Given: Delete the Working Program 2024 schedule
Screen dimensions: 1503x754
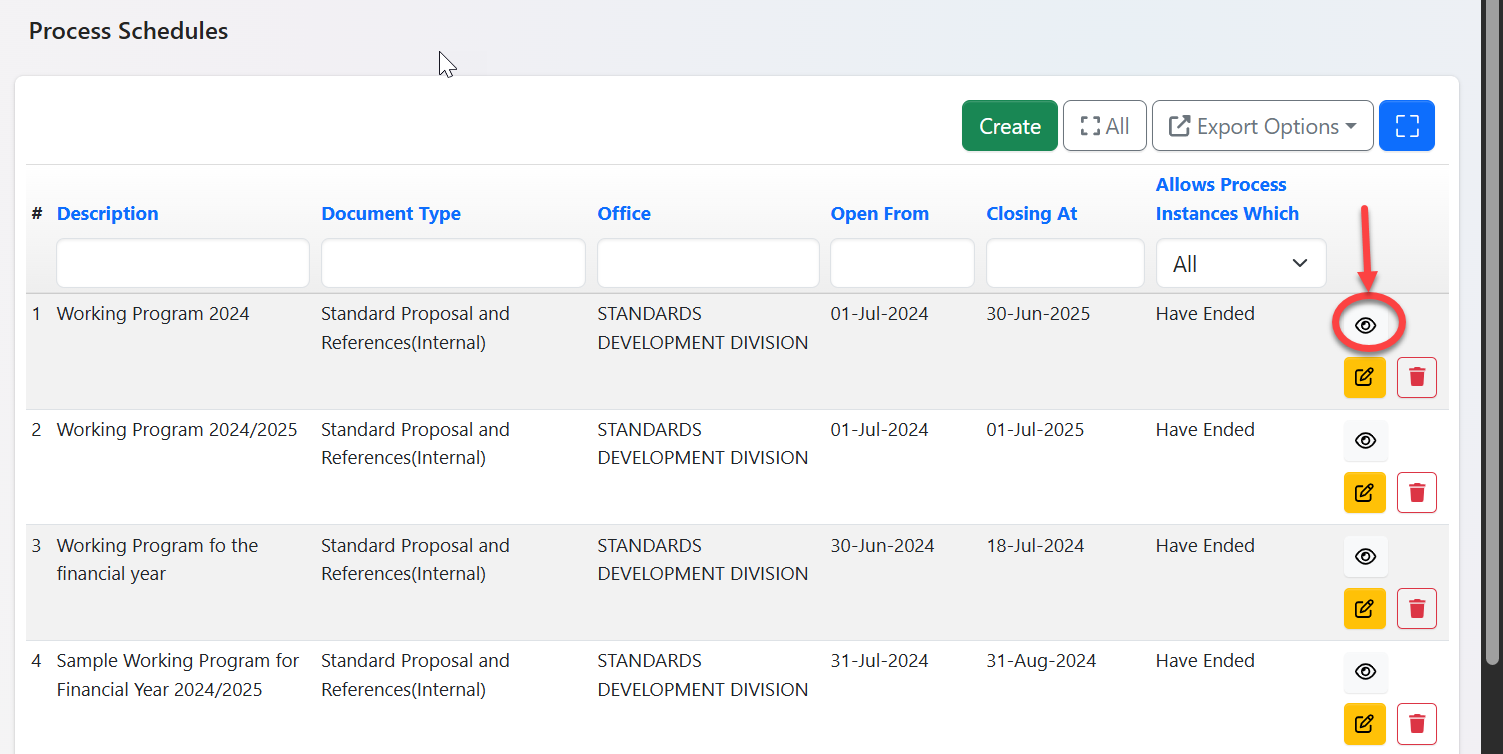Looking at the screenshot, I should click(x=1416, y=377).
